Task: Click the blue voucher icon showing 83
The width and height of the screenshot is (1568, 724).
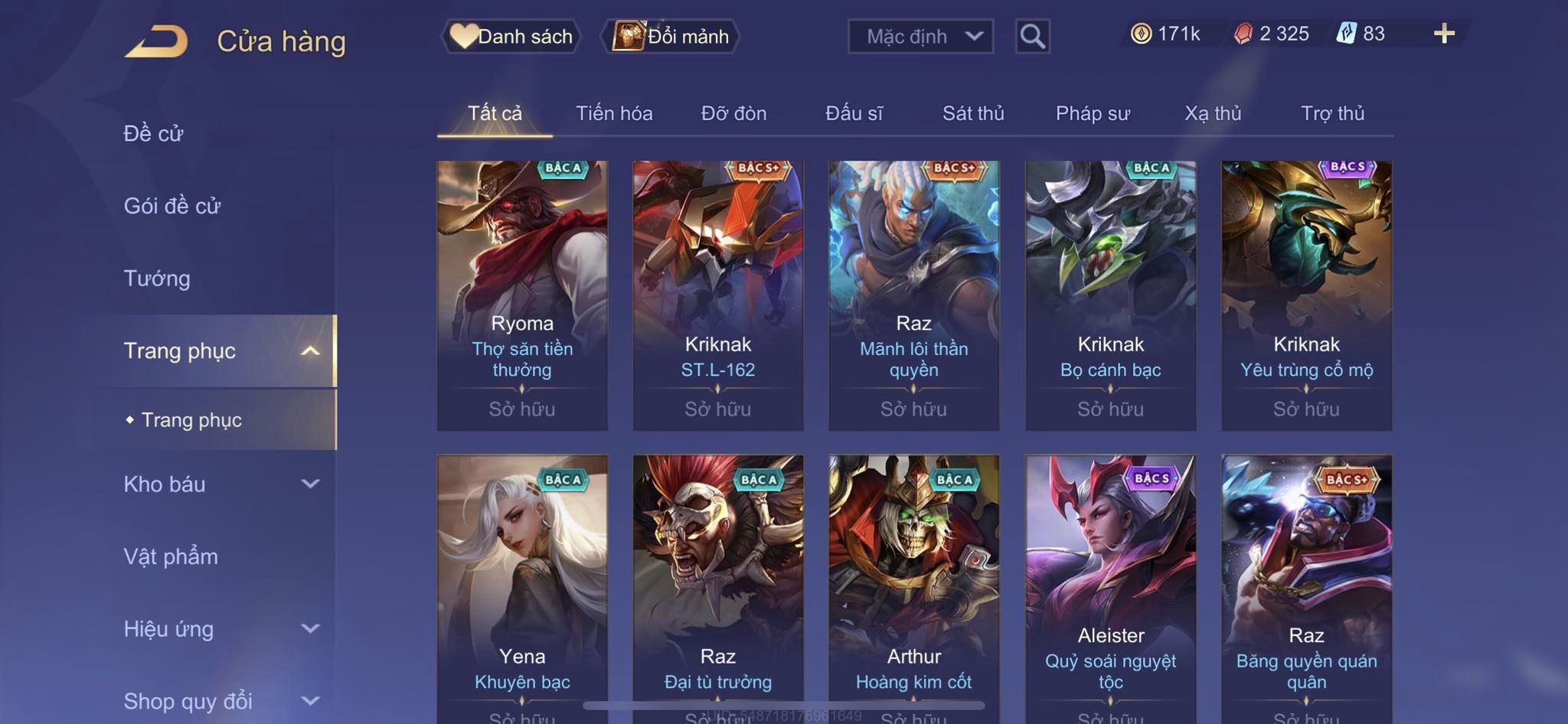Action: click(1346, 34)
